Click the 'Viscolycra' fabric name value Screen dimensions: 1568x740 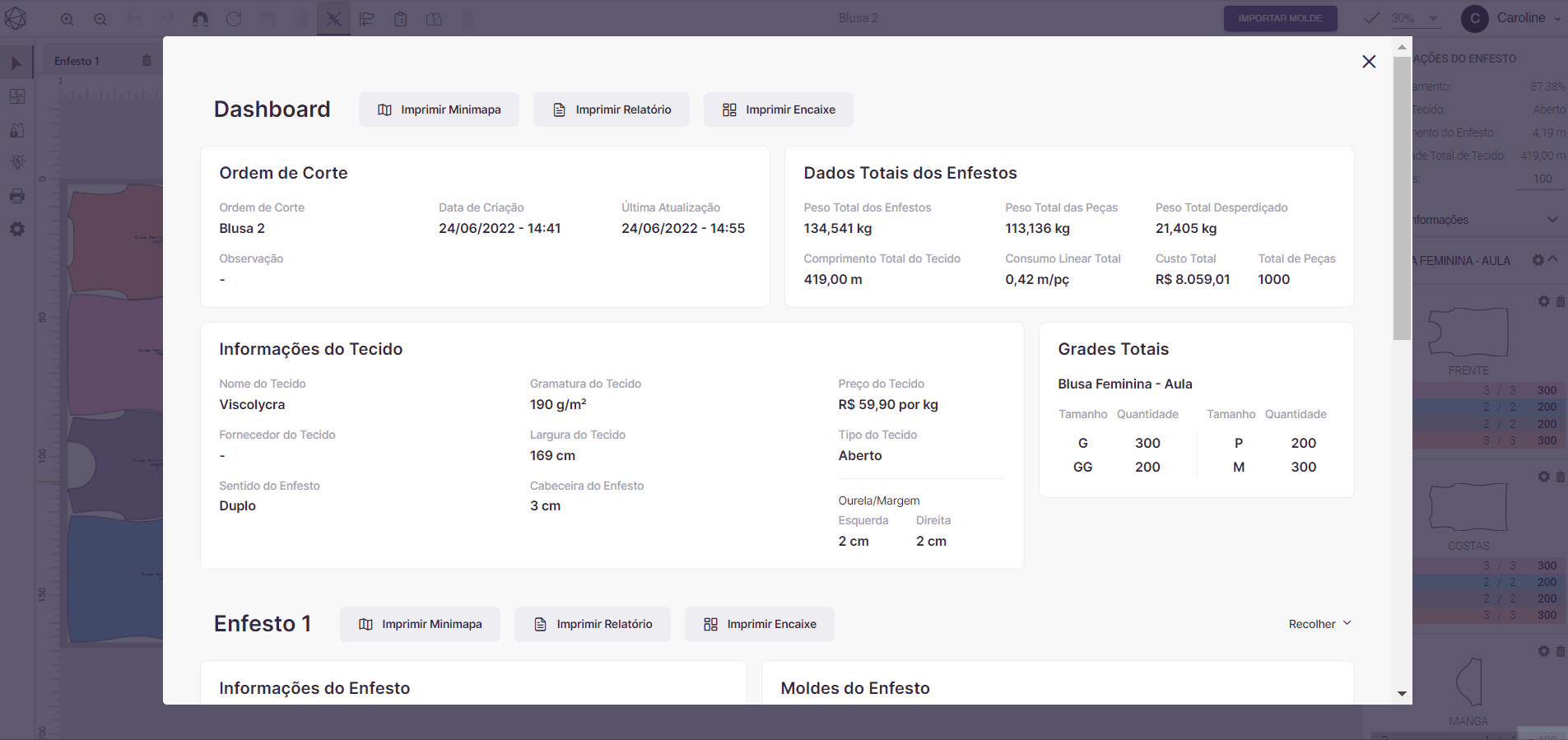coord(252,405)
